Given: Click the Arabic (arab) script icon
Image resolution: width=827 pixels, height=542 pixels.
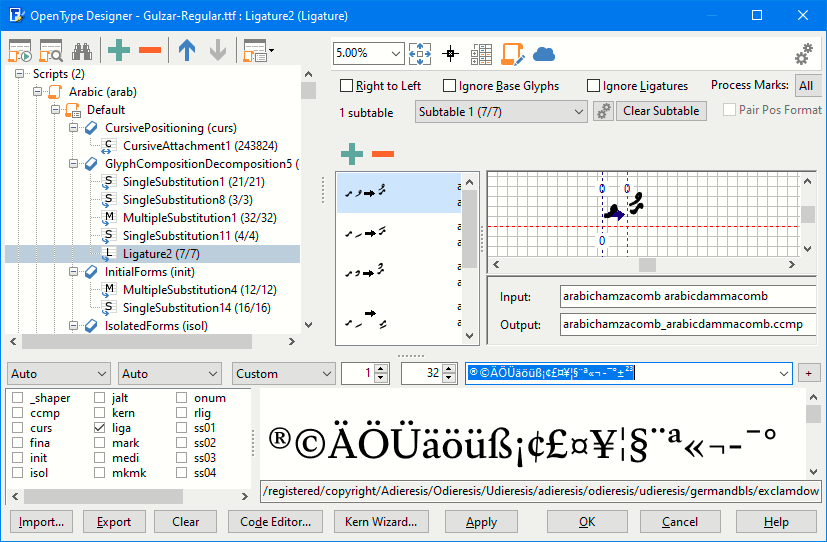Looking at the screenshot, I should click(55, 92).
